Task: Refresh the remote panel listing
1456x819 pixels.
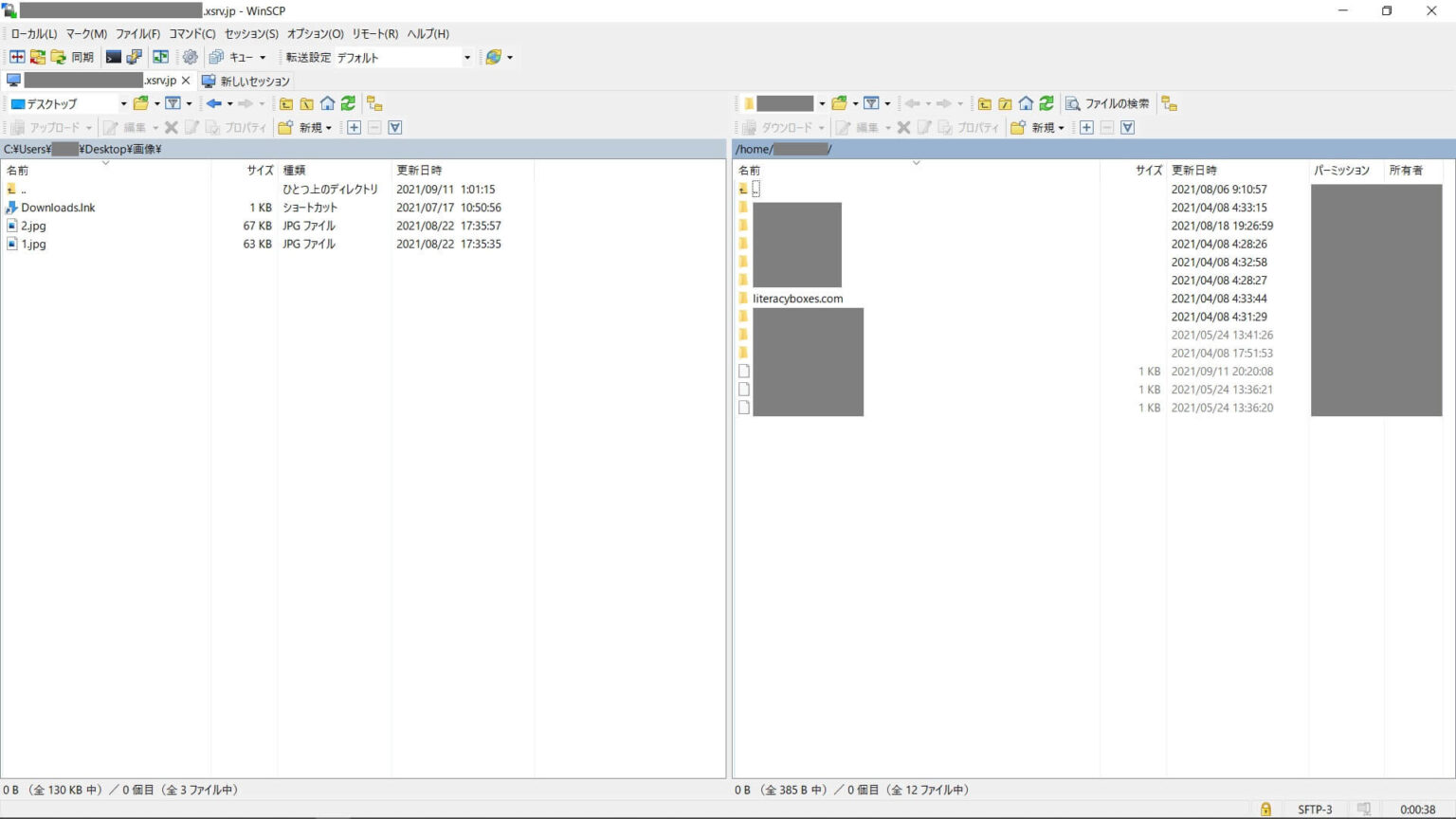Action: click(1046, 103)
